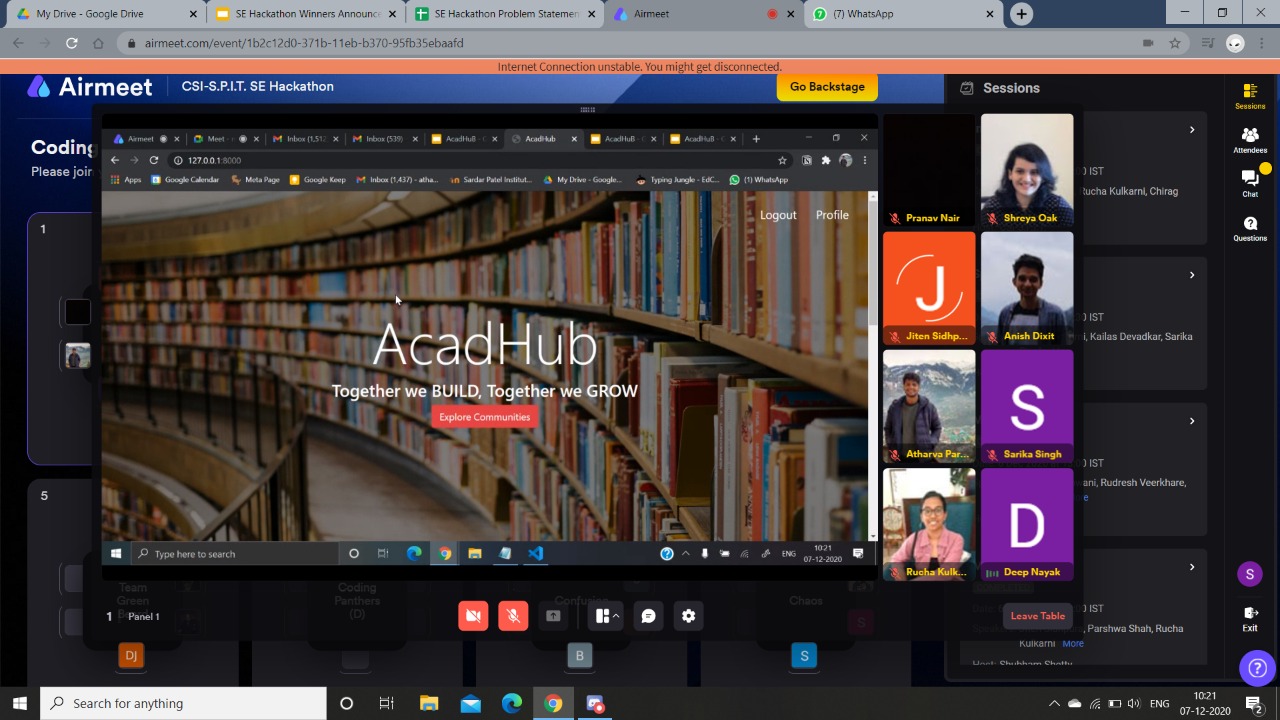Open the table settings gear
Screen dimensions: 1280x720
tap(688, 616)
